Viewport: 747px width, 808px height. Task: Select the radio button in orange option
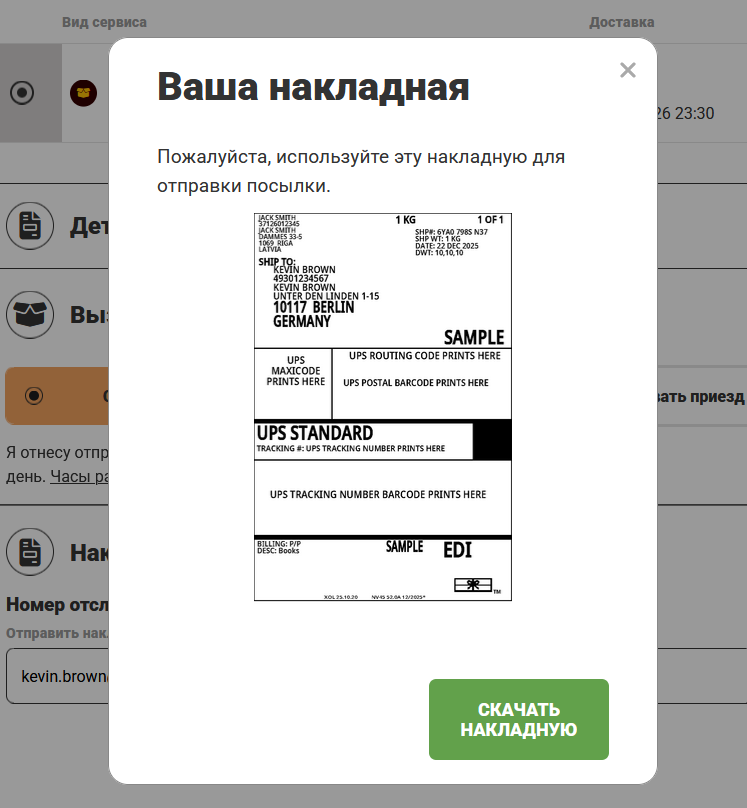point(35,396)
